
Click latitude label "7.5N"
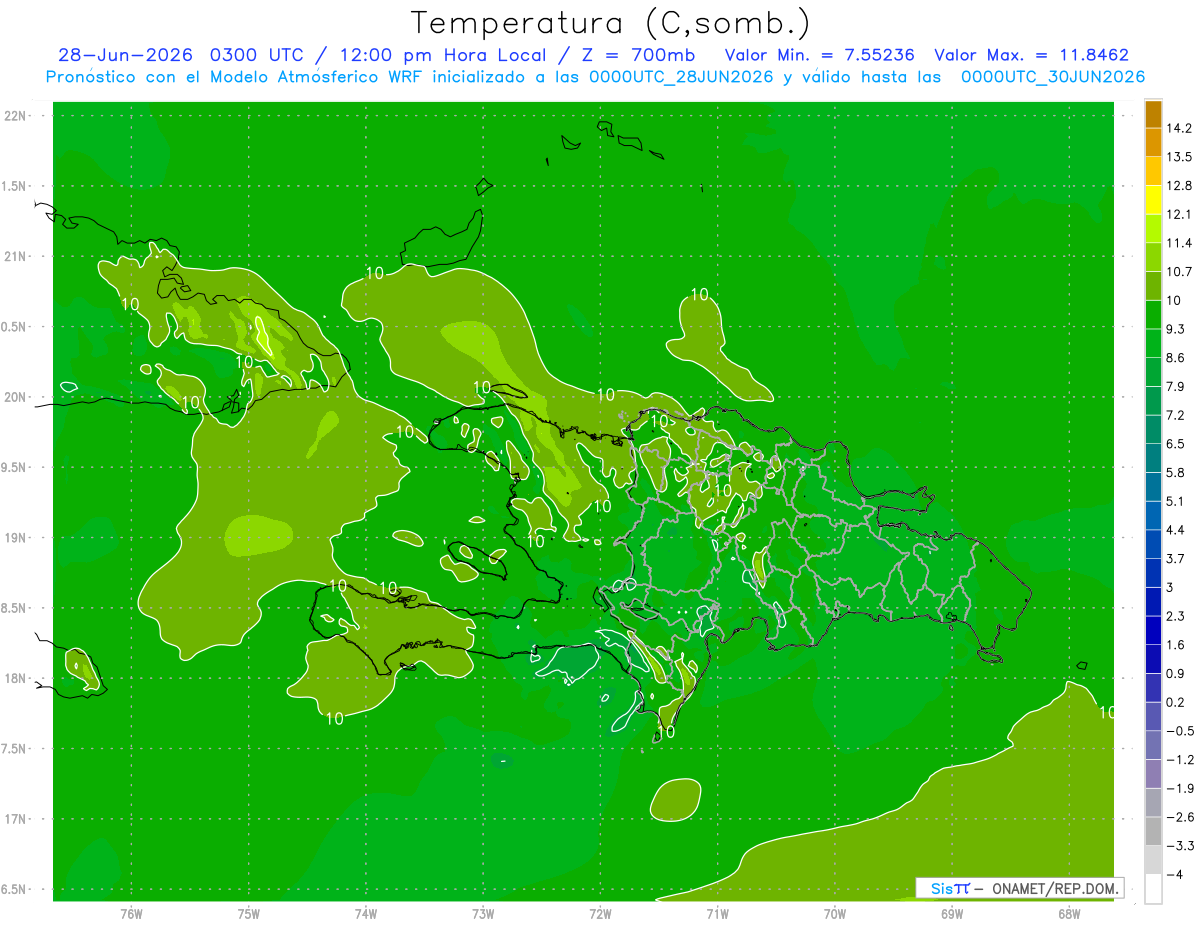coord(15,749)
